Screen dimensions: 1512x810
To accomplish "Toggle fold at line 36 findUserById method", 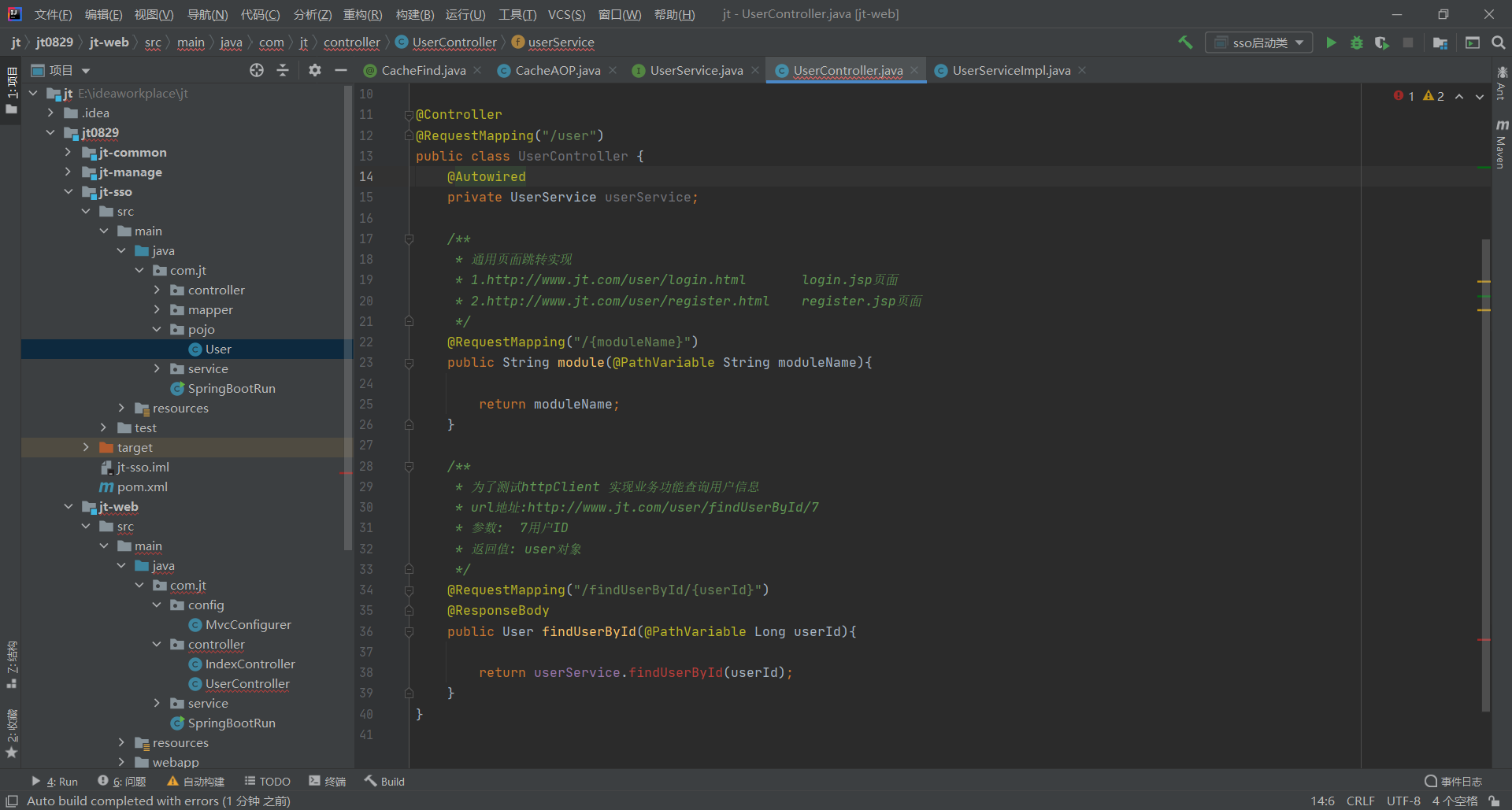I will pos(409,631).
